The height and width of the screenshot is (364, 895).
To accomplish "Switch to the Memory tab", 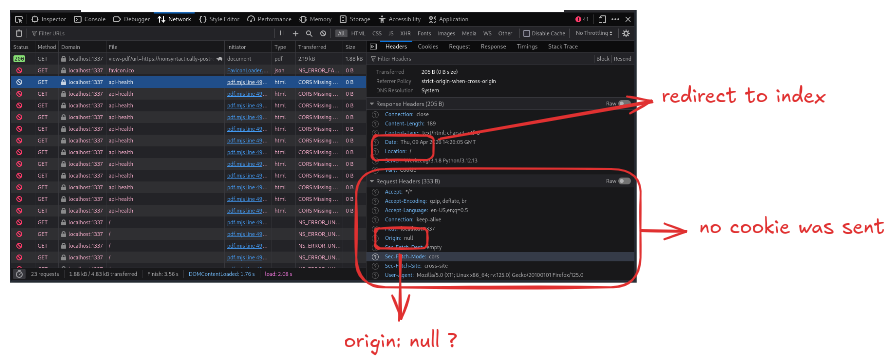I will click(316, 19).
